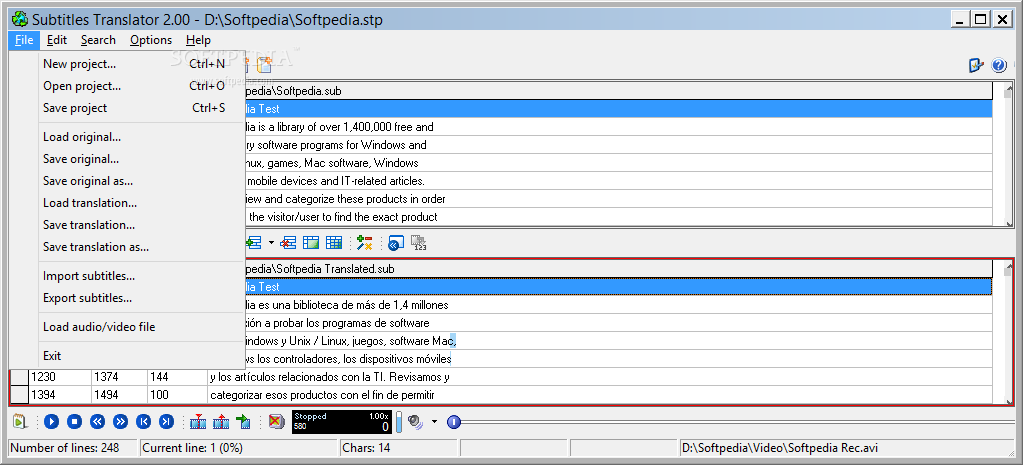The height and width of the screenshot is (465, 1023).
Task: Click the filmstrip icon with red up arrow
Action: click(221, 422)
